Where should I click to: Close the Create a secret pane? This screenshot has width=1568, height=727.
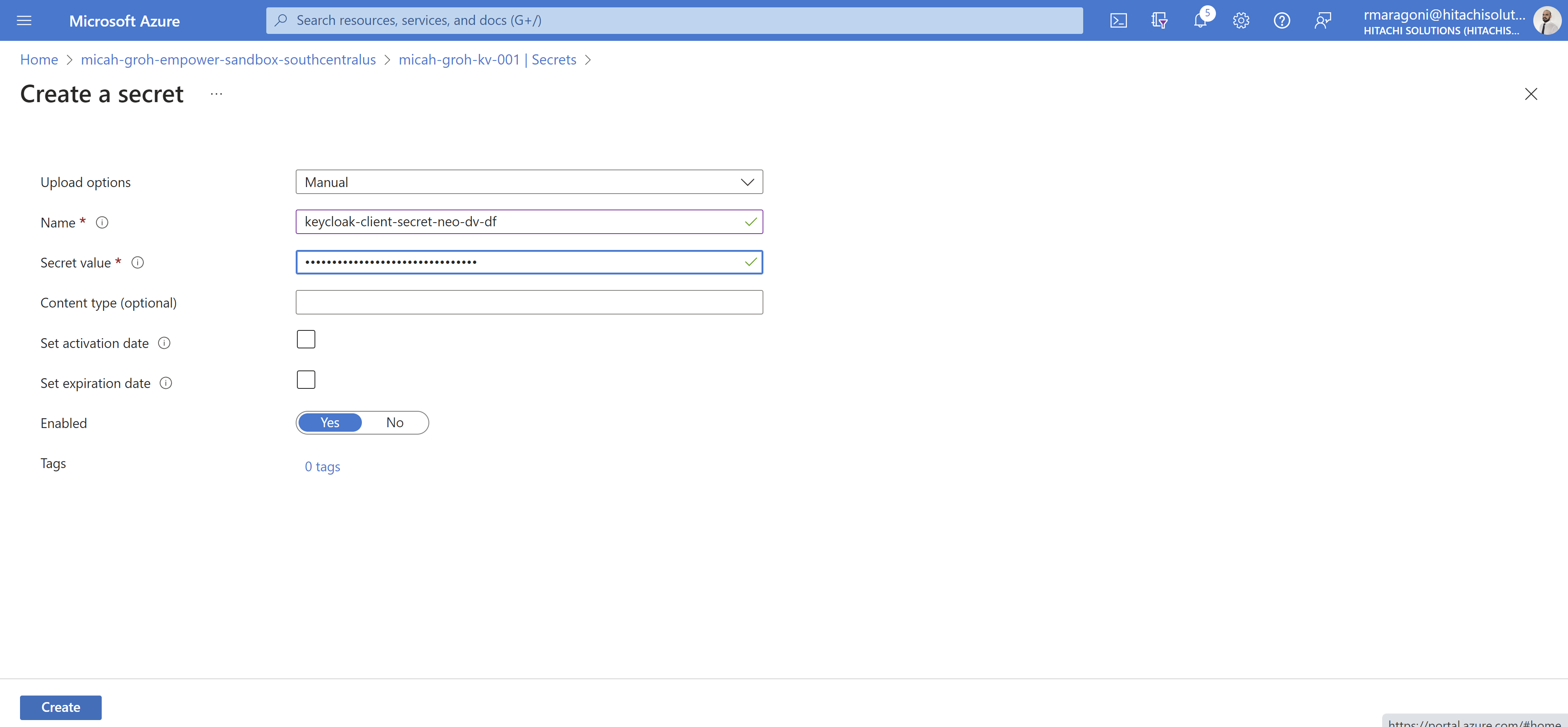coord(1531,94)
